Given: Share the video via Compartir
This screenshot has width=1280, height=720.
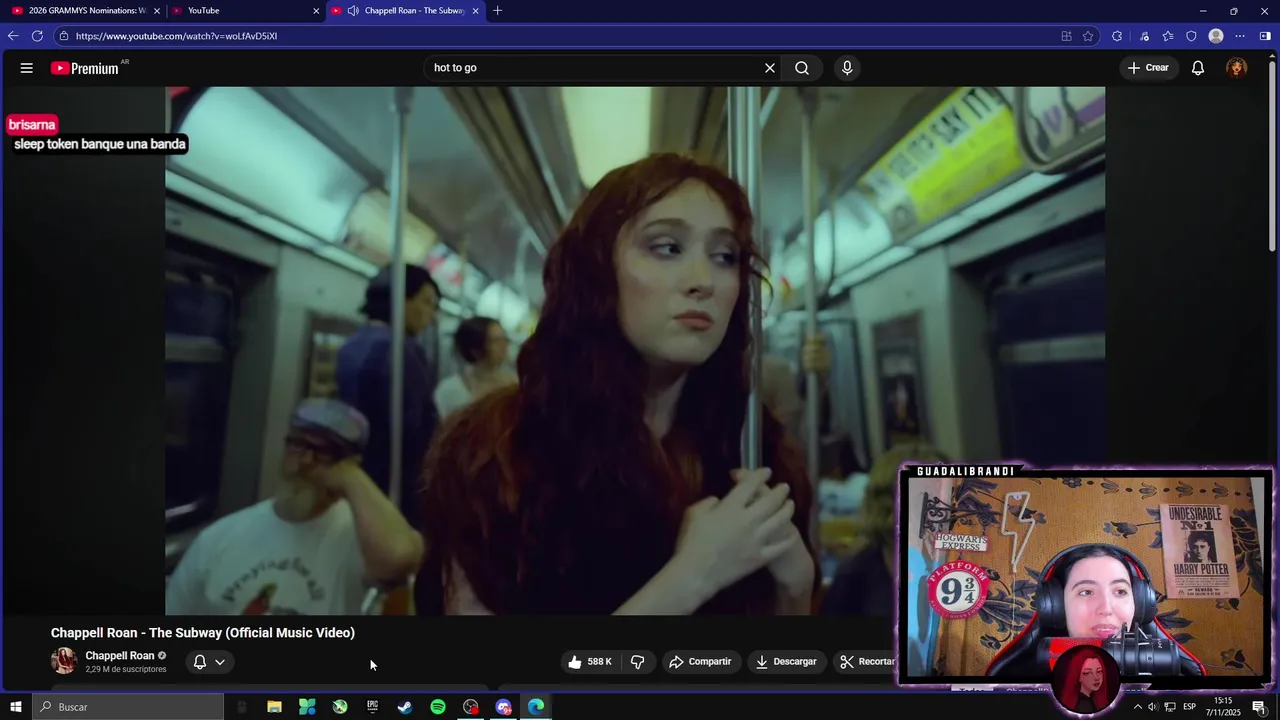Looking at the screenshot, I should coord(700,662).
